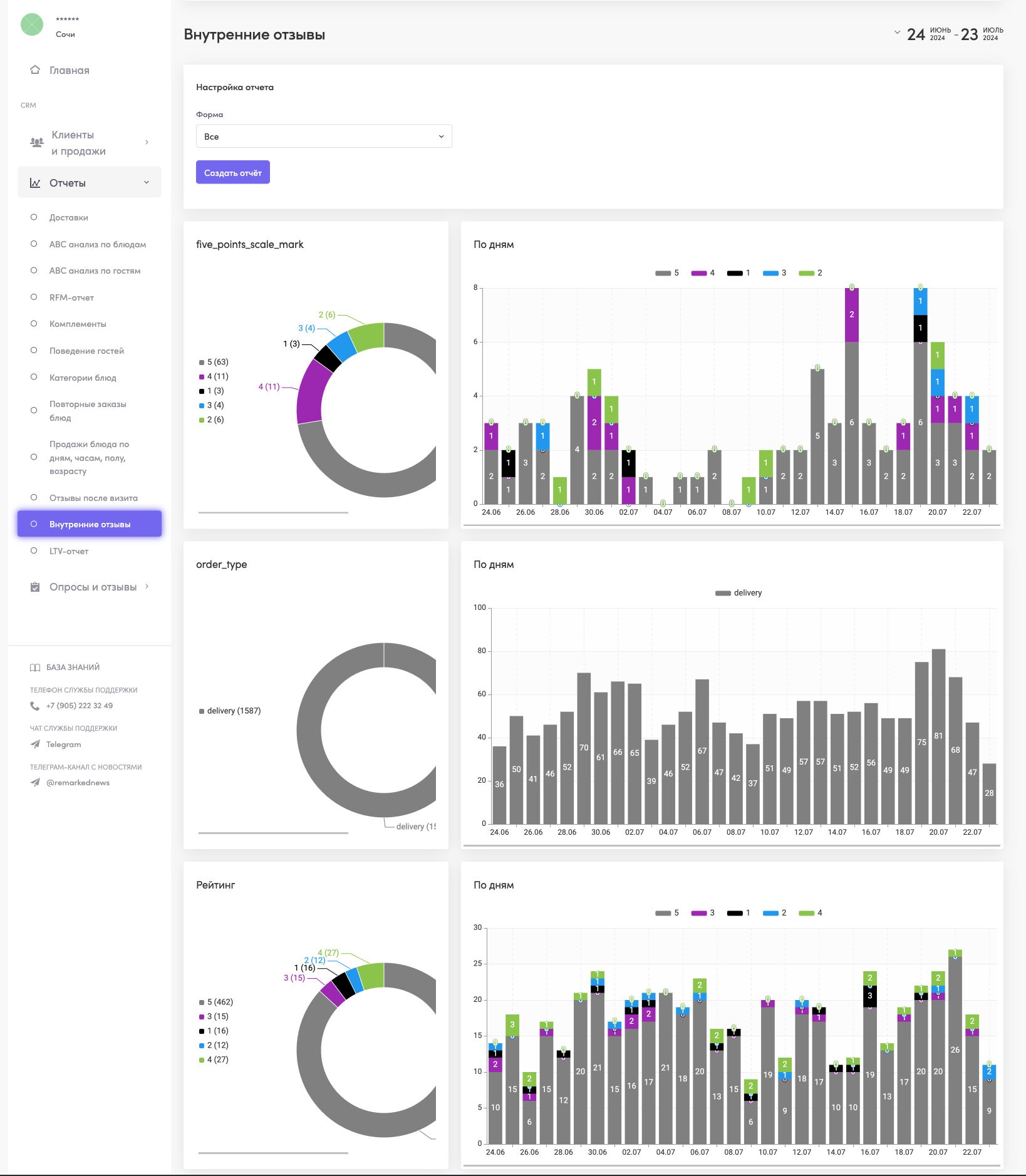Screen dimensions: 1026x1176
Task: Open the Отчеты menu section
Action: [x=90, y=182]
